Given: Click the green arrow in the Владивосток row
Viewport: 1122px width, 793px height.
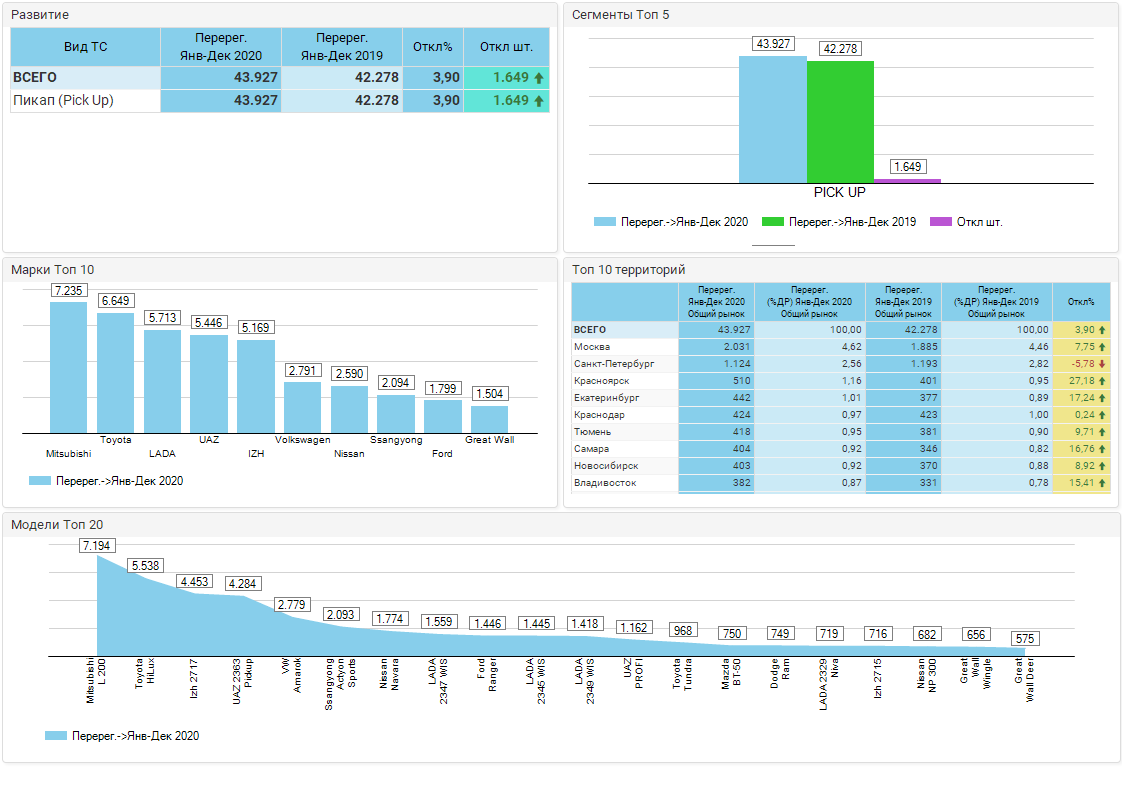Looking at the screenshot, I should [x=1102, y=483].
